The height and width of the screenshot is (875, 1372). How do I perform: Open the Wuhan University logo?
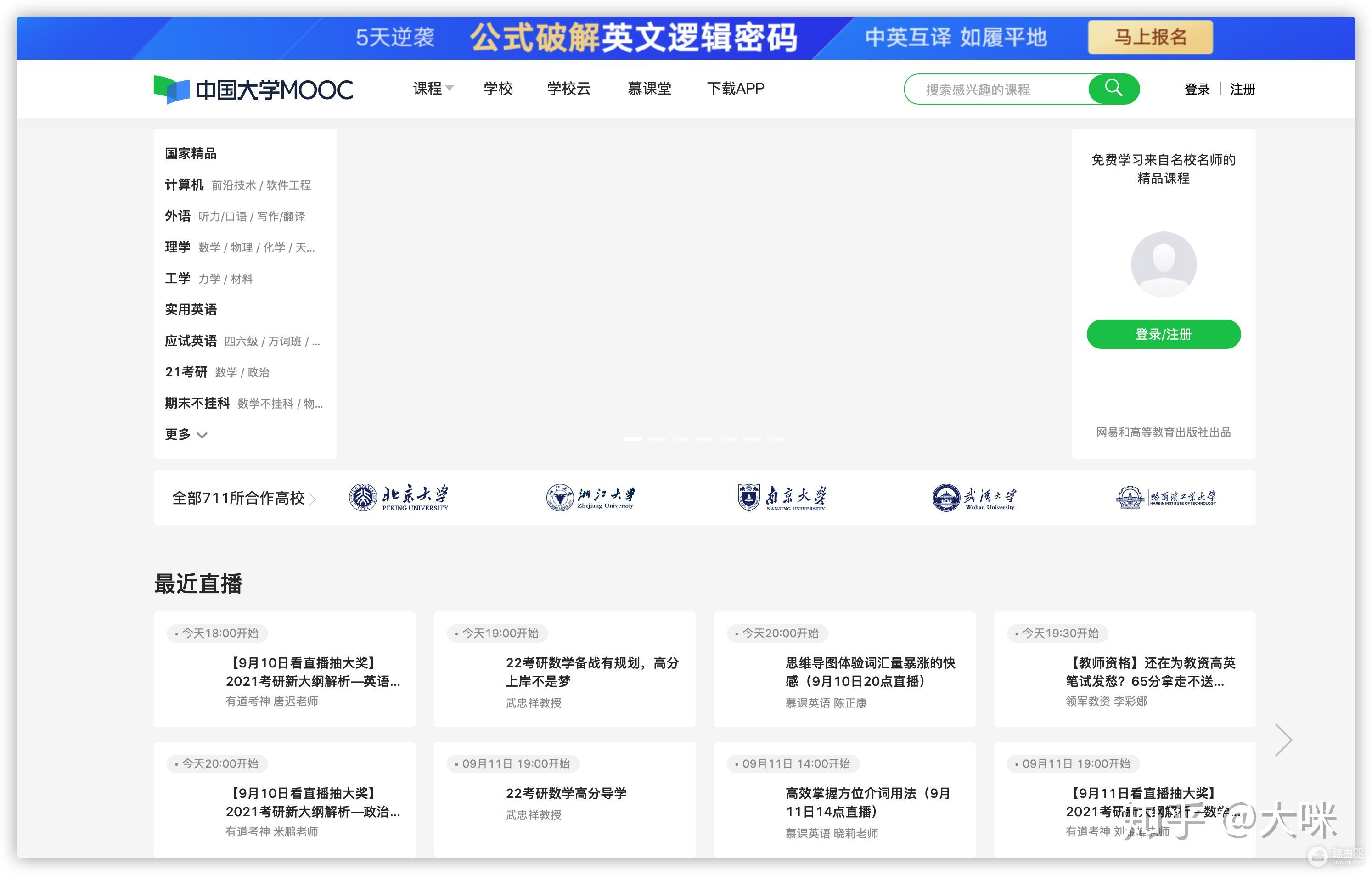click(974, 497)
